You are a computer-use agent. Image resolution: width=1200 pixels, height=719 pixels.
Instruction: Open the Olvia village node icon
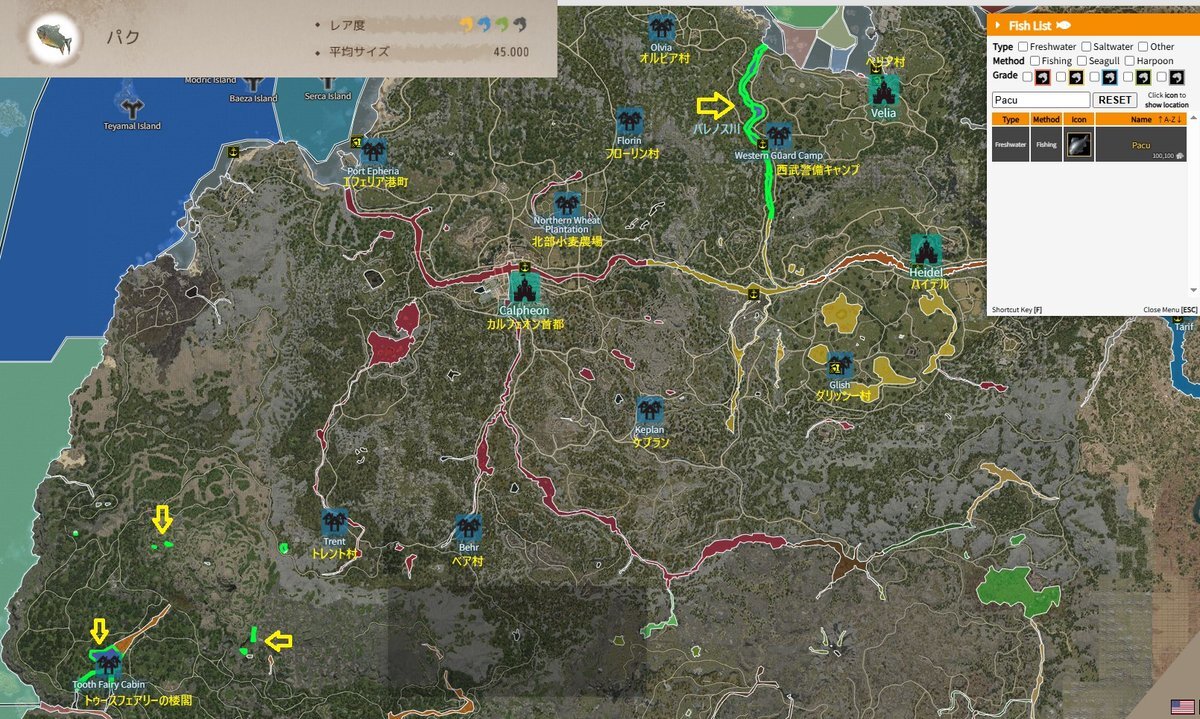click(x=661, y=27)
